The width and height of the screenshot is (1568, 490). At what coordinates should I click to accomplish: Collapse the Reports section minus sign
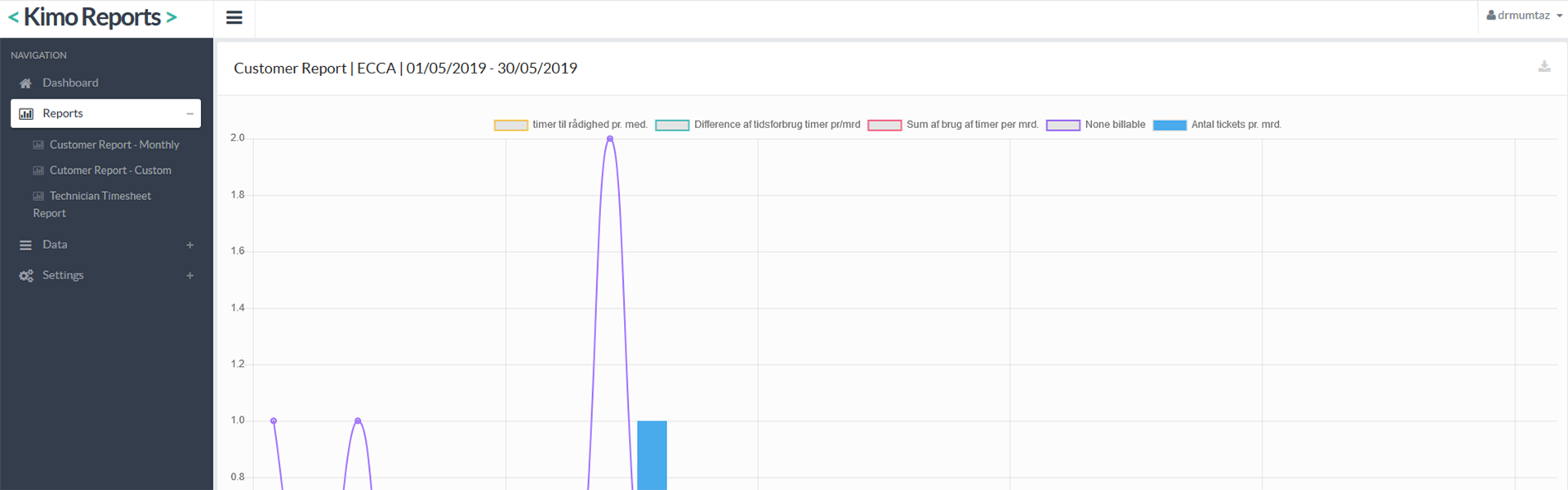tap(189, 114)
